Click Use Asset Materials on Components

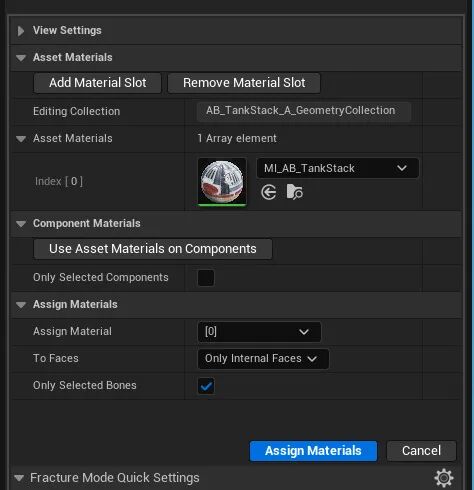(x=153, y=249)
